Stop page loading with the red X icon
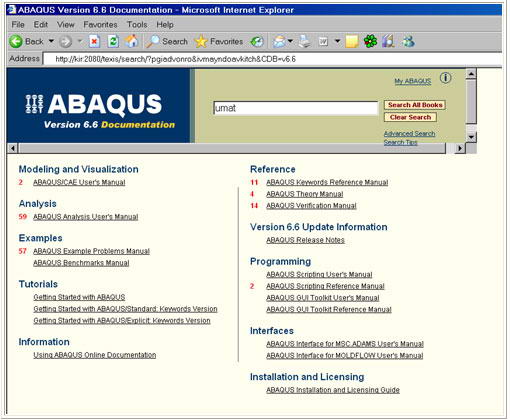This screenshot has width=510, height=420. (94, 42)
